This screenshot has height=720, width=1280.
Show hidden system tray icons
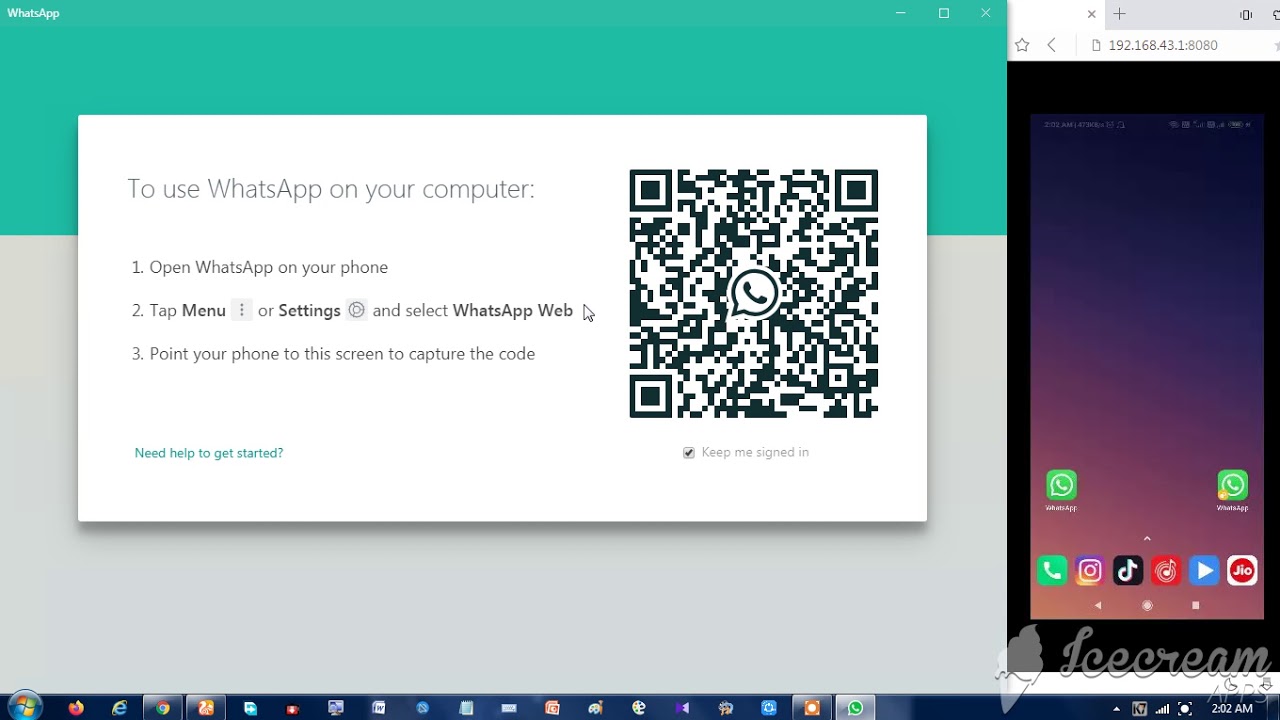point(1116,709)
